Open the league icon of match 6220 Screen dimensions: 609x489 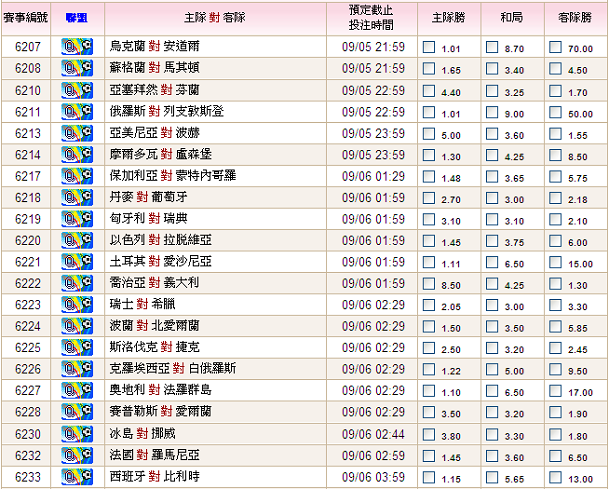tap(77, 240)
